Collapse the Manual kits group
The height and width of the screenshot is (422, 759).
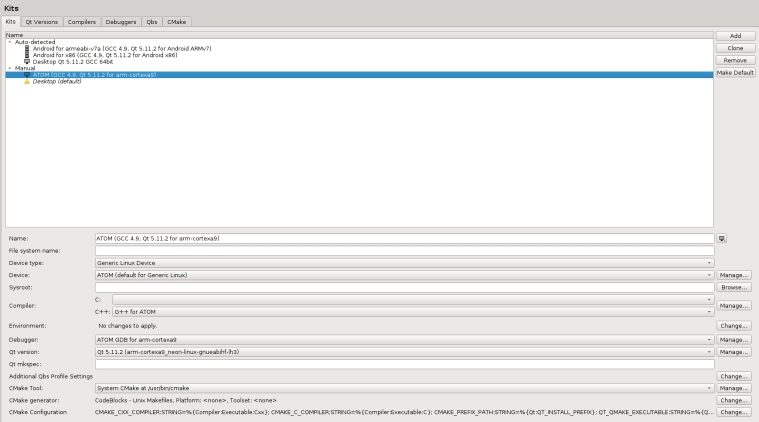pyautogui.click(x=8, y=68)
